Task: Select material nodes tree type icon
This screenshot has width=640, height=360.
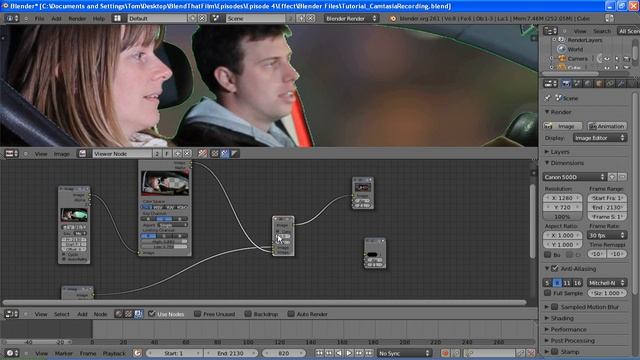Action: (x=119, y=314)
